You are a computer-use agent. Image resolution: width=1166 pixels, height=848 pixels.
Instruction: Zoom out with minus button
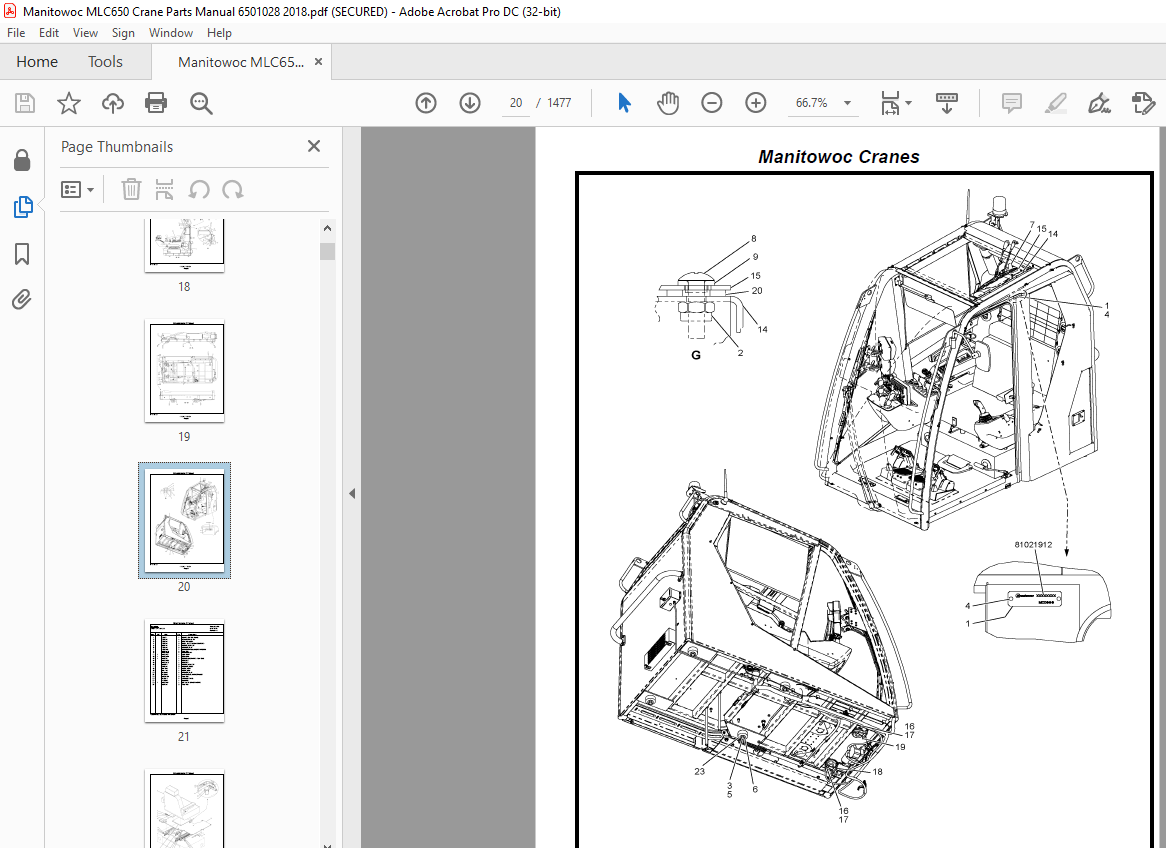click(712, 103)
